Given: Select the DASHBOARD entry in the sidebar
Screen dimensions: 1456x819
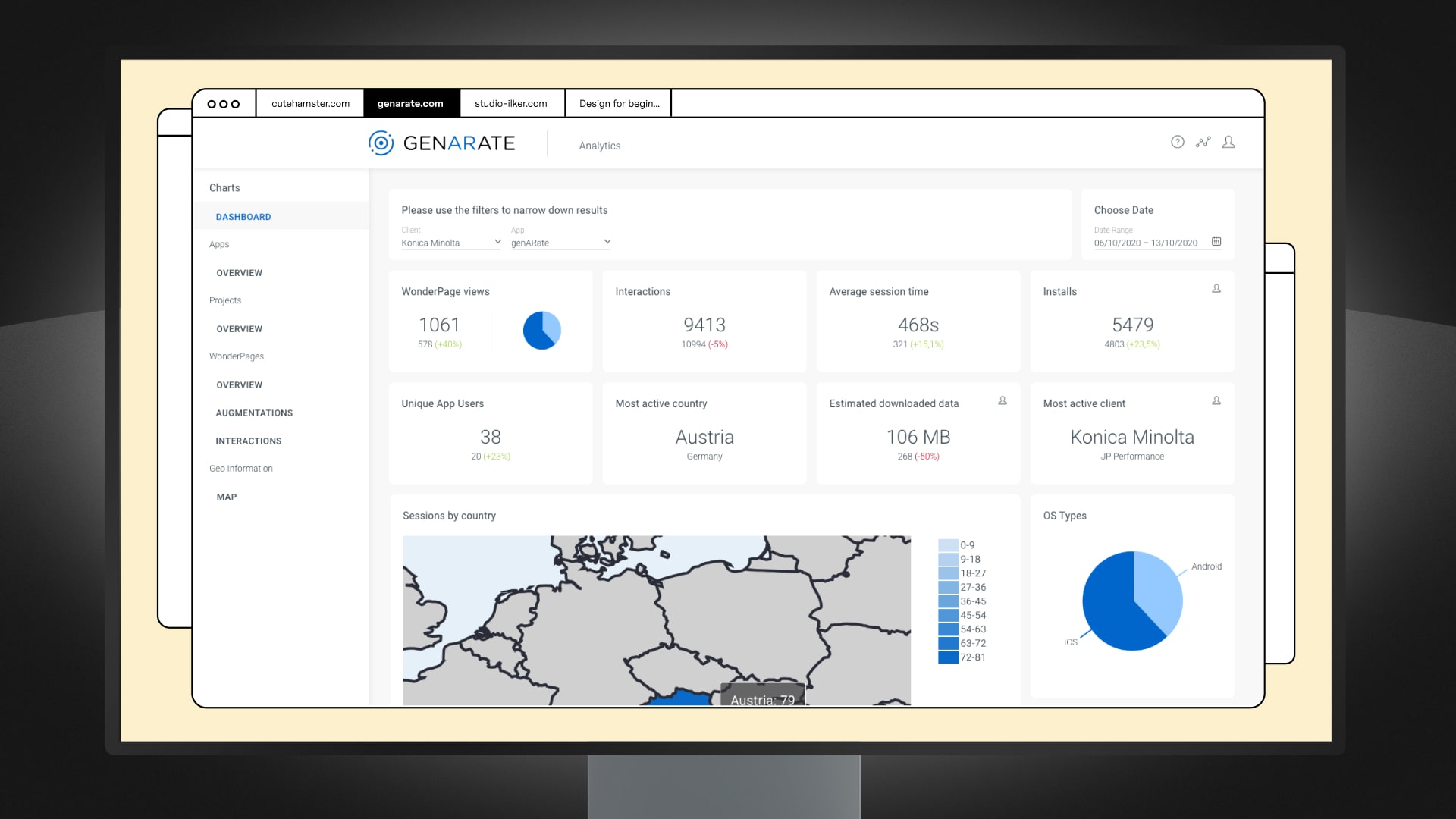Looking at the screenshot, I should pos(243,216).
